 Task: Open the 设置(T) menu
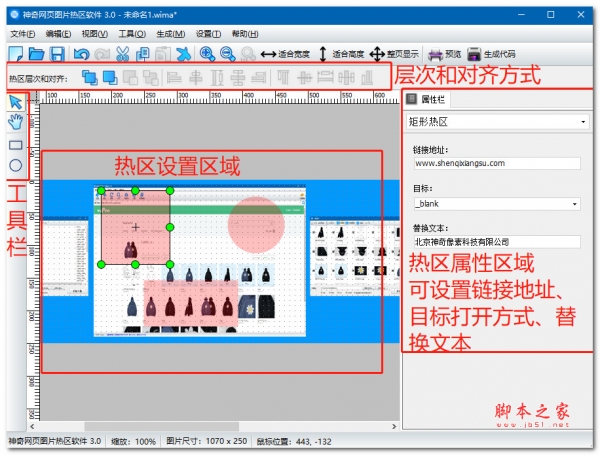(209, 34)
